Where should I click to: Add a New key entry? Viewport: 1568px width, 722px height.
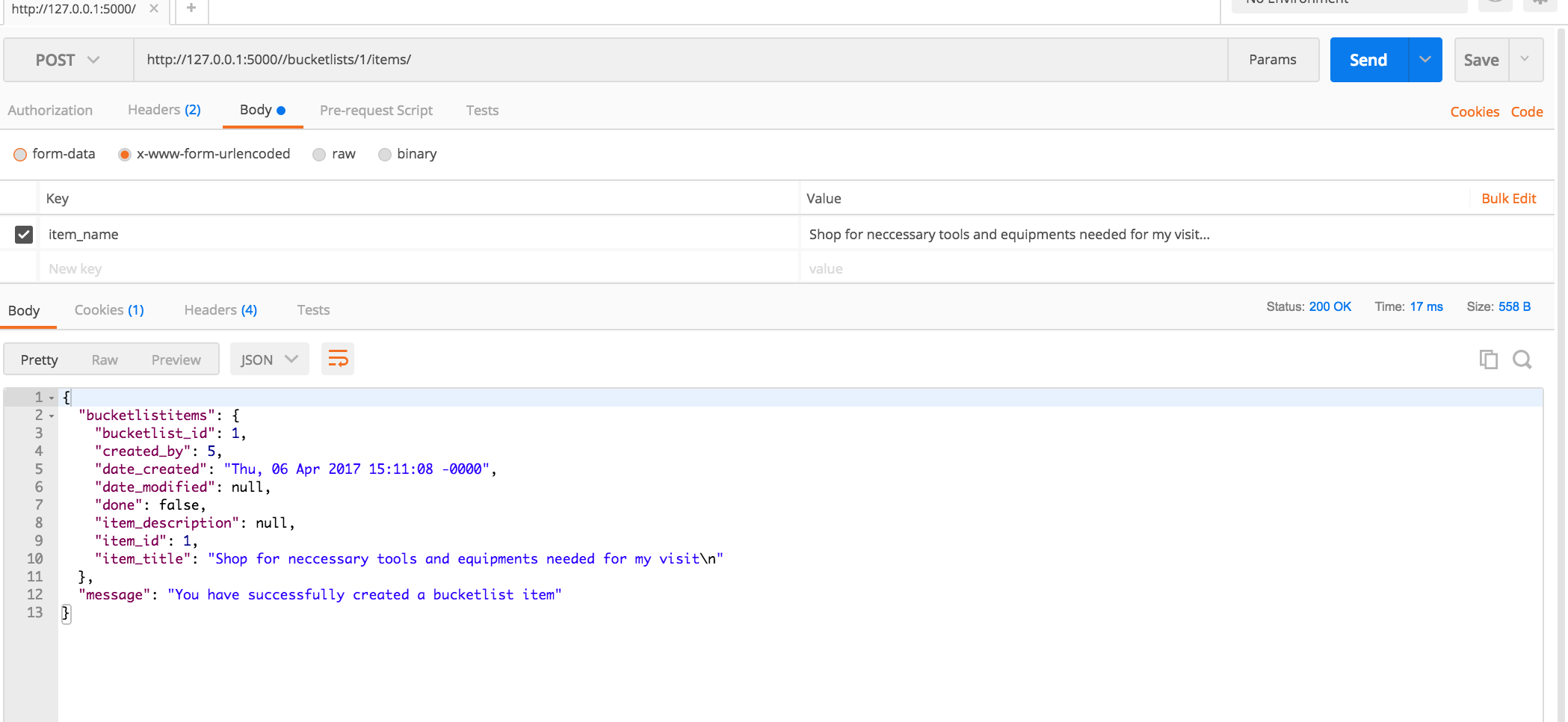tap(419, 268)
